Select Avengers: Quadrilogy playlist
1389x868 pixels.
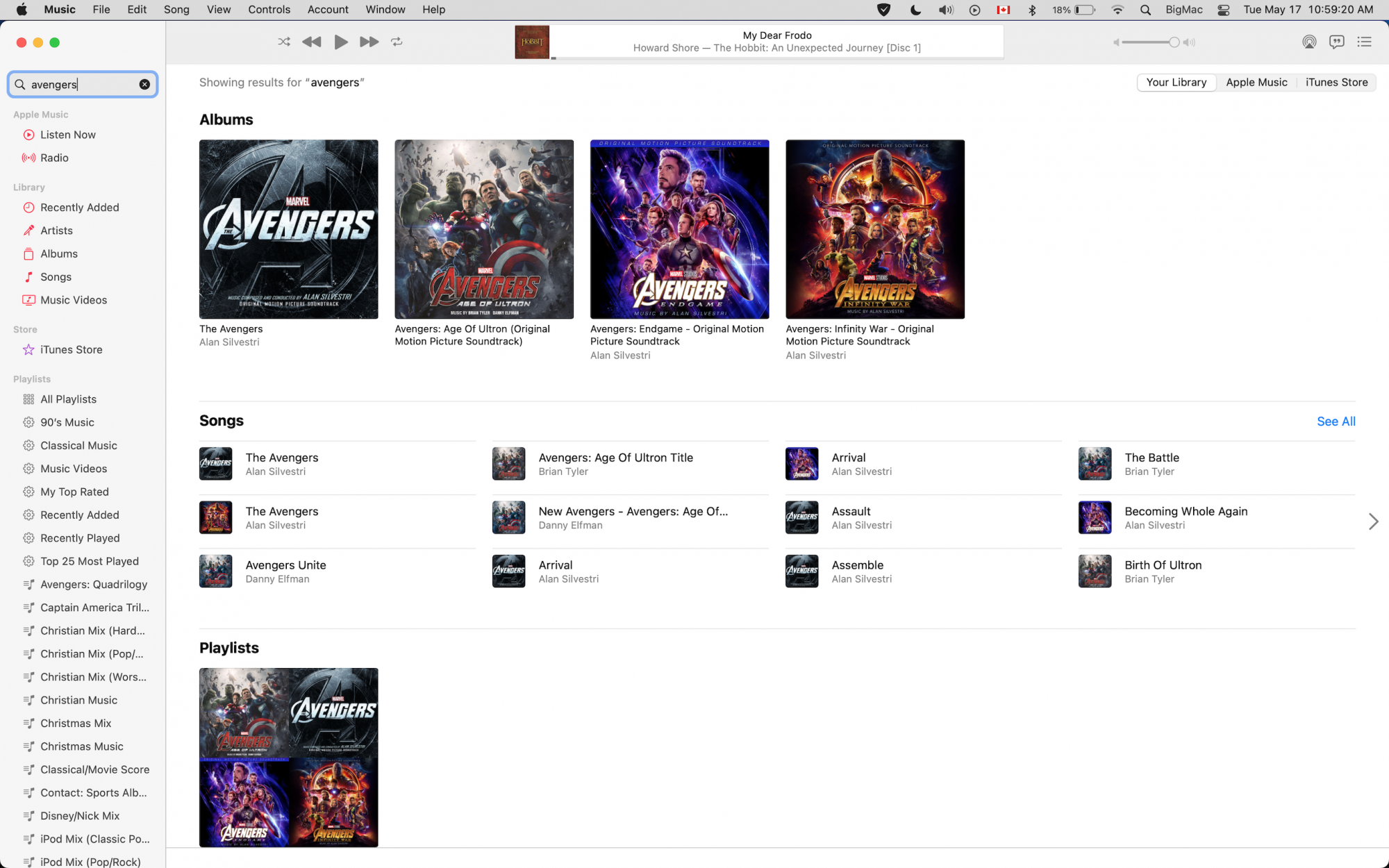tap(93, 584)
